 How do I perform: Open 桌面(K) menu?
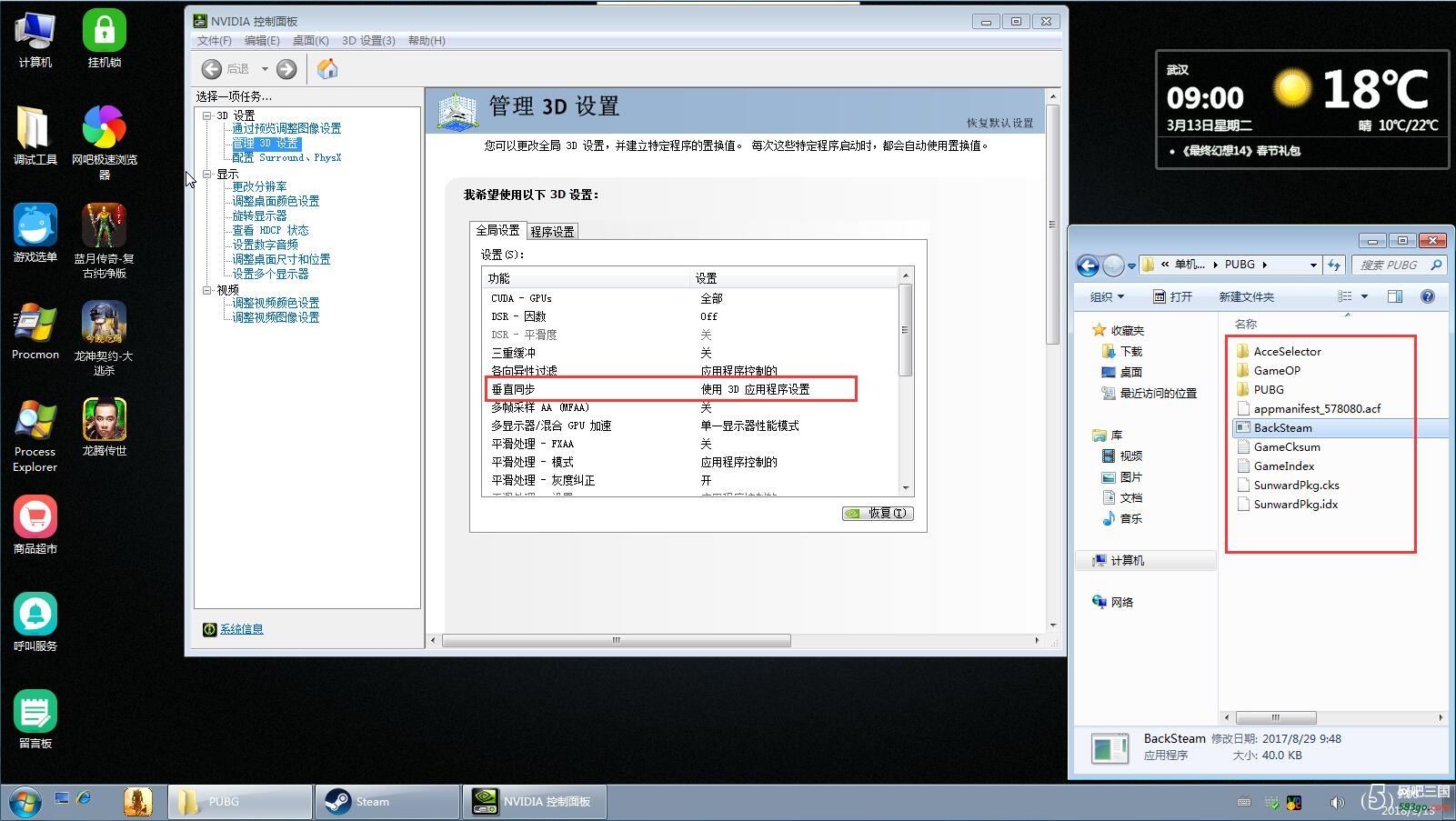(310, 41)
